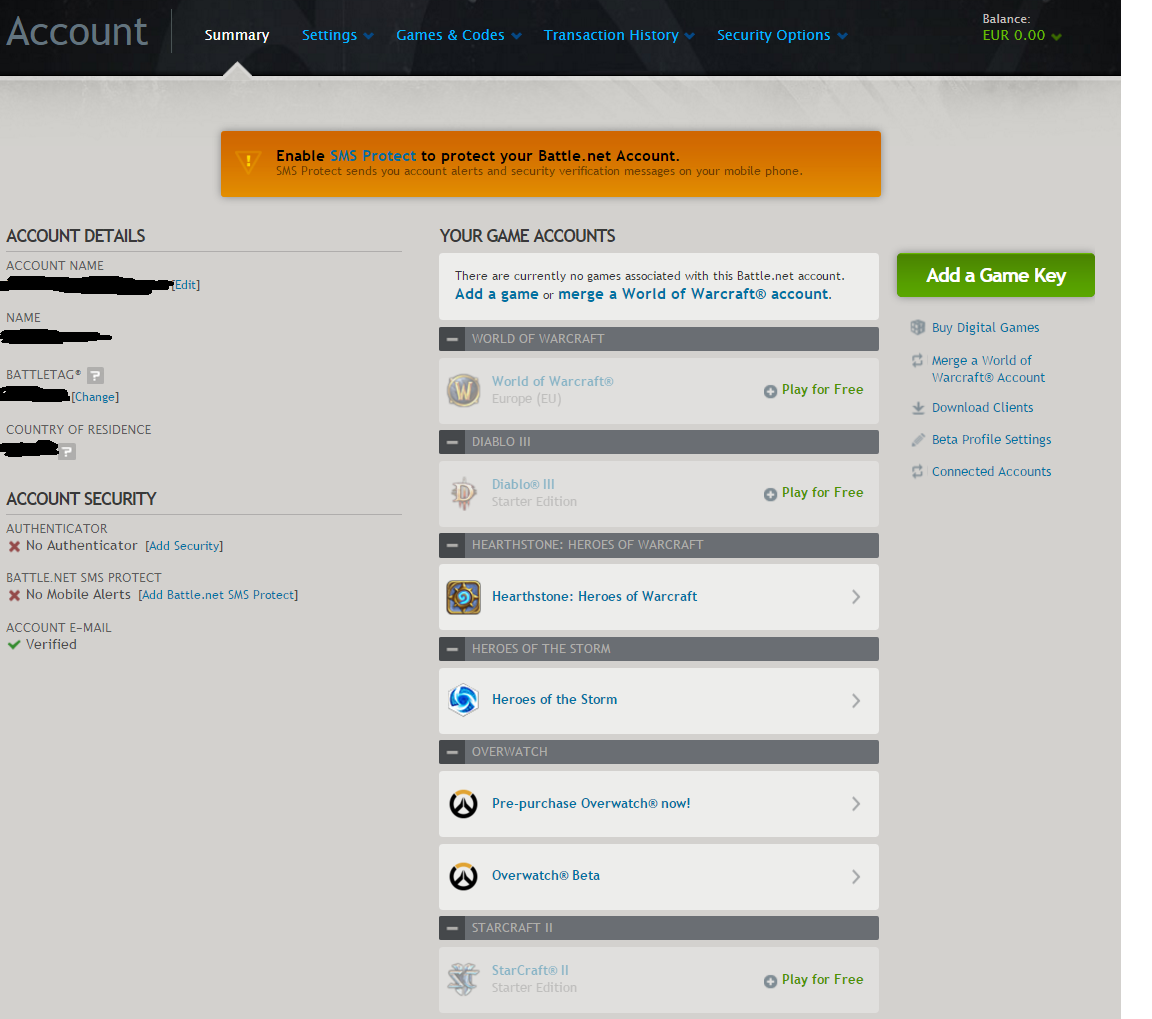Screen dimensions: 1152x1019
Task: Click the red X next to No Authenticator
Action: (x=14, y=547)
